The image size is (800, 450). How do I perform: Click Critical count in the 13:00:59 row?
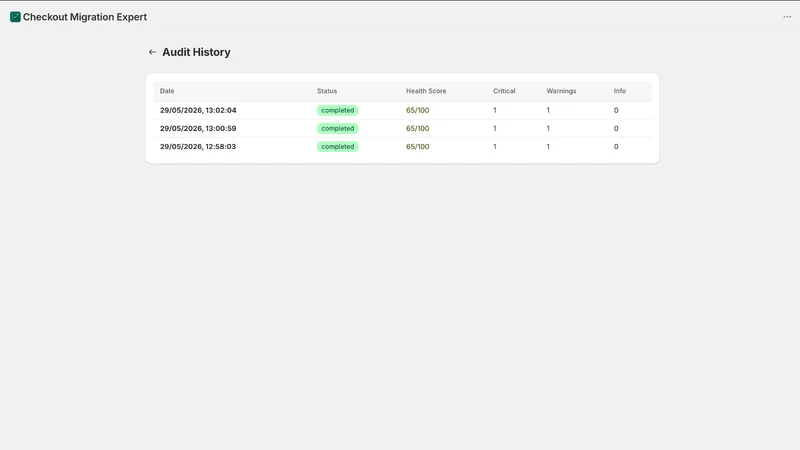(x=495, y=129)
